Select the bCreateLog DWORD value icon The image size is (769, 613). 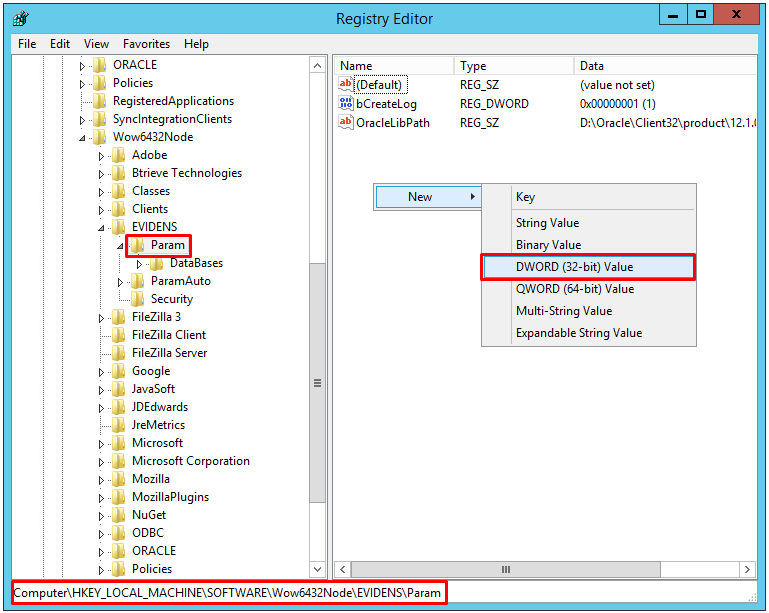(x=347, y=104)
